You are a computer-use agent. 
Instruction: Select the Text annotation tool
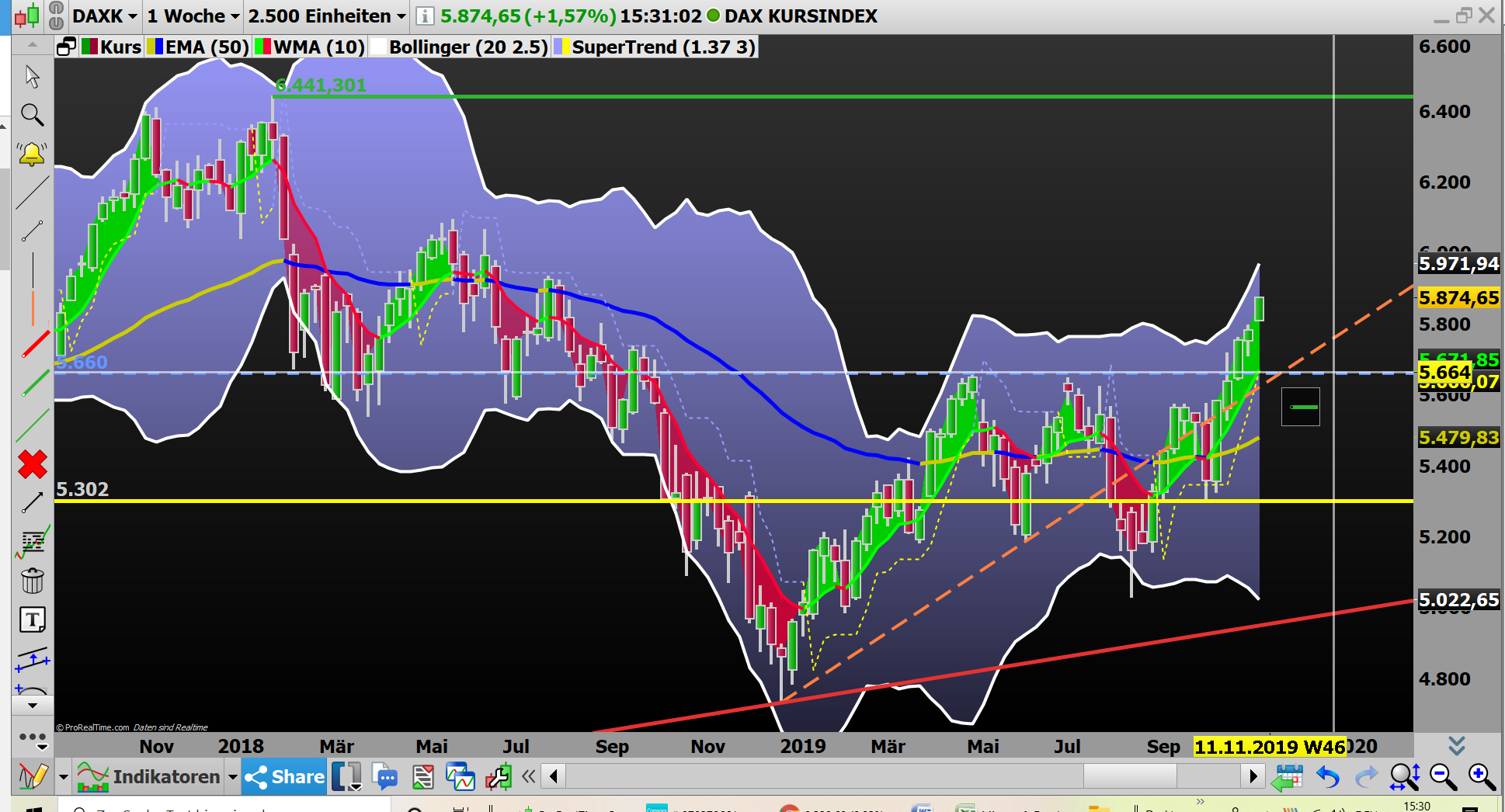(x=33, y=619)
